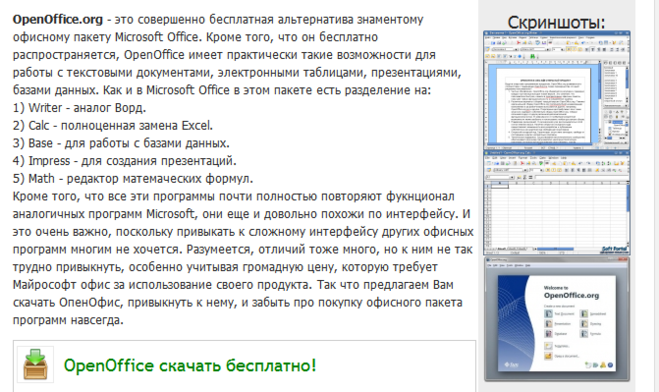The height and width of the screenshot is (392, 659).
Task: Click '1) Writer - аналог Ворд.' line
Action: pyautogui.click(x=79, y=108)
